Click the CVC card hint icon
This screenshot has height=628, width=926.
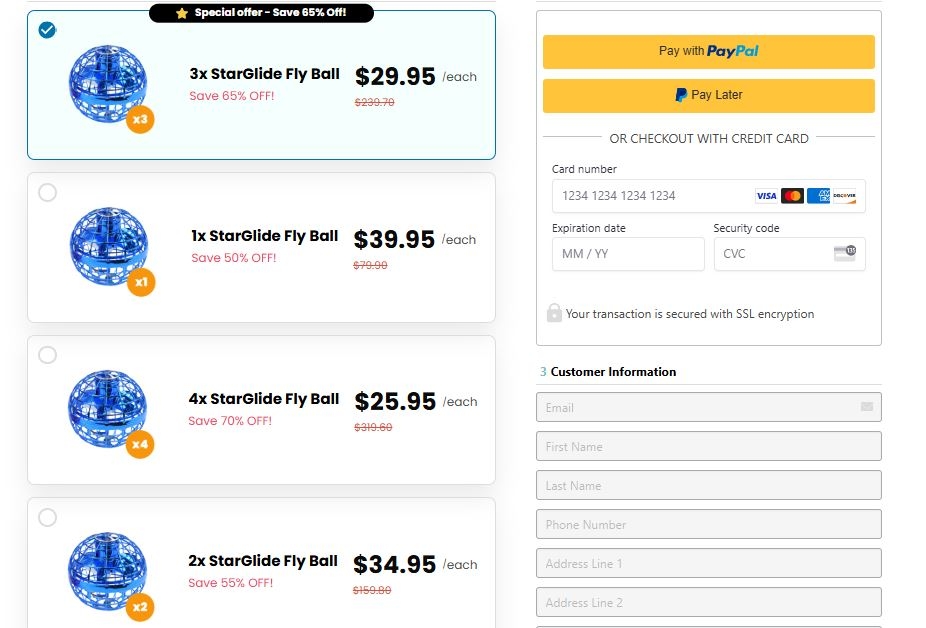tap(845, 253)
